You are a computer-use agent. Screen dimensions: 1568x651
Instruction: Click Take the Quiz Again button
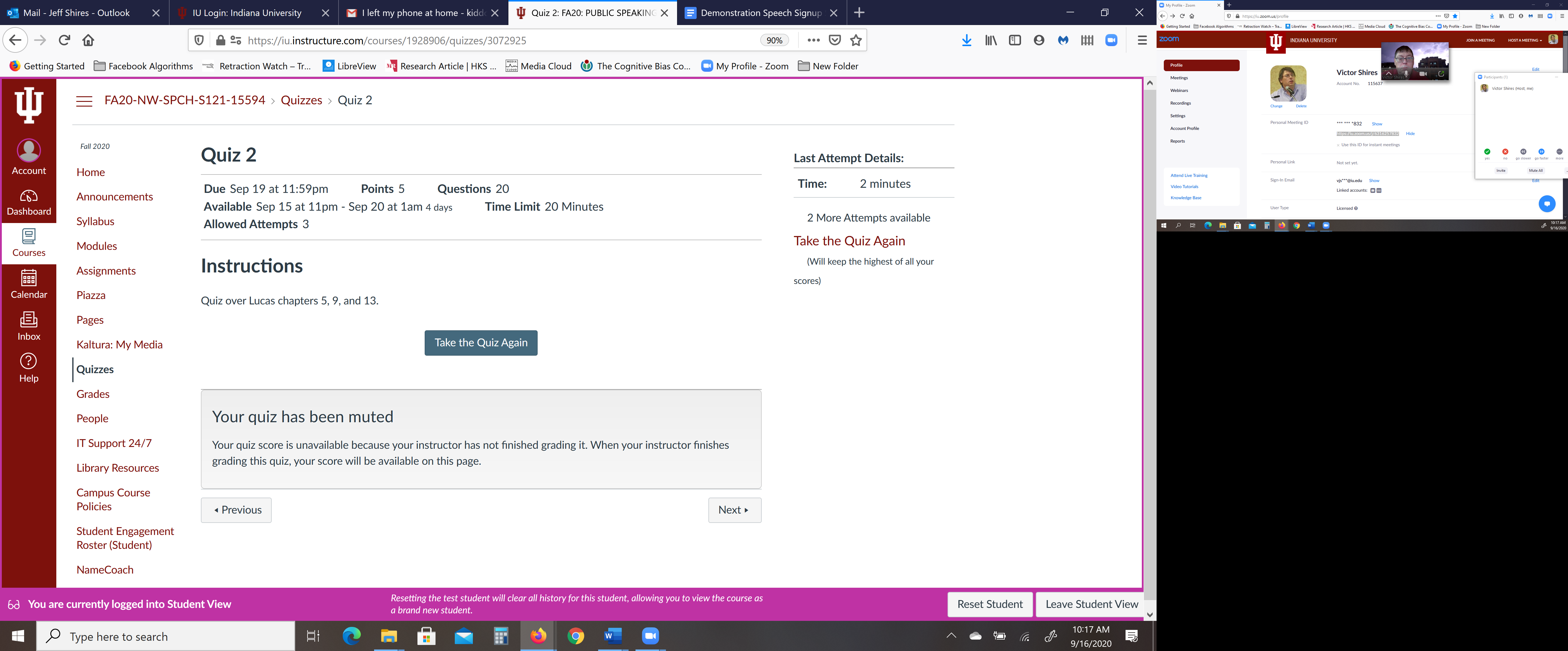coord(481,342)
